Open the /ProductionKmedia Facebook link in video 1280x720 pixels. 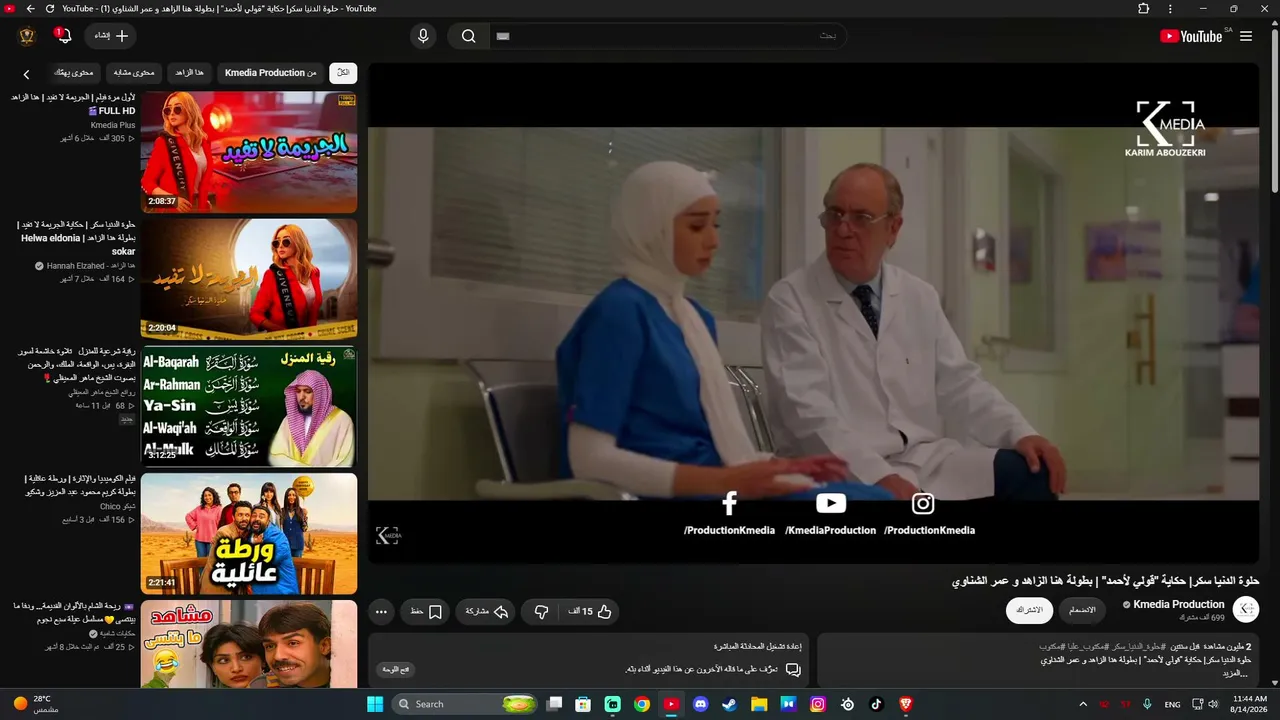pyautogui.click(x=729, y=513)
